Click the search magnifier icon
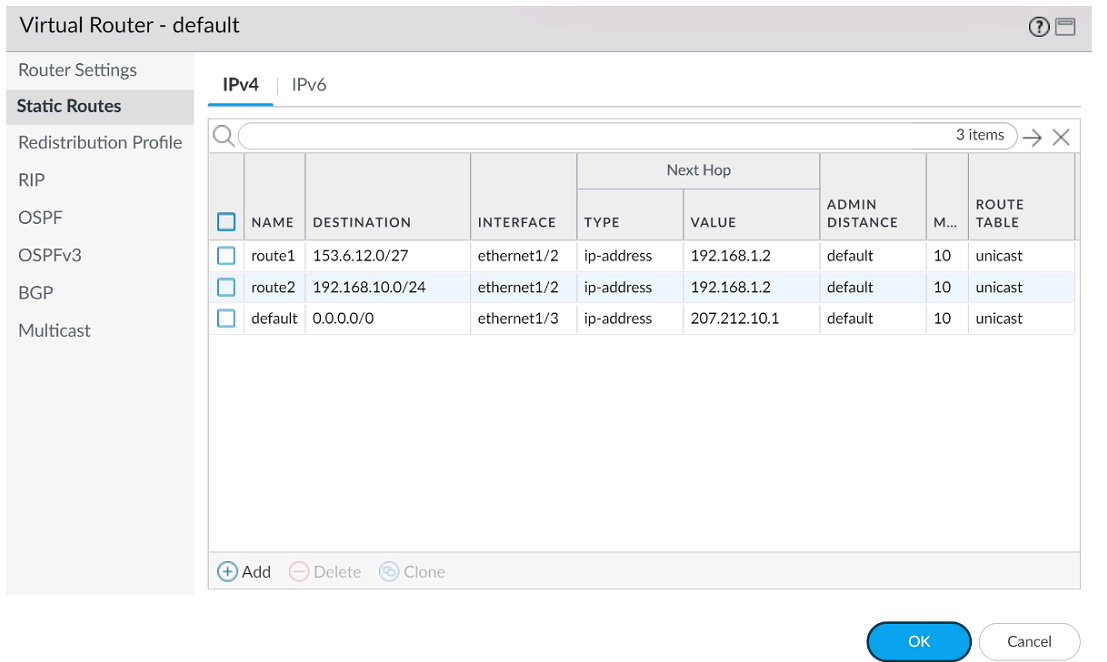The image size is (1107, 662). pyautogui.click(x=223, y=136)
